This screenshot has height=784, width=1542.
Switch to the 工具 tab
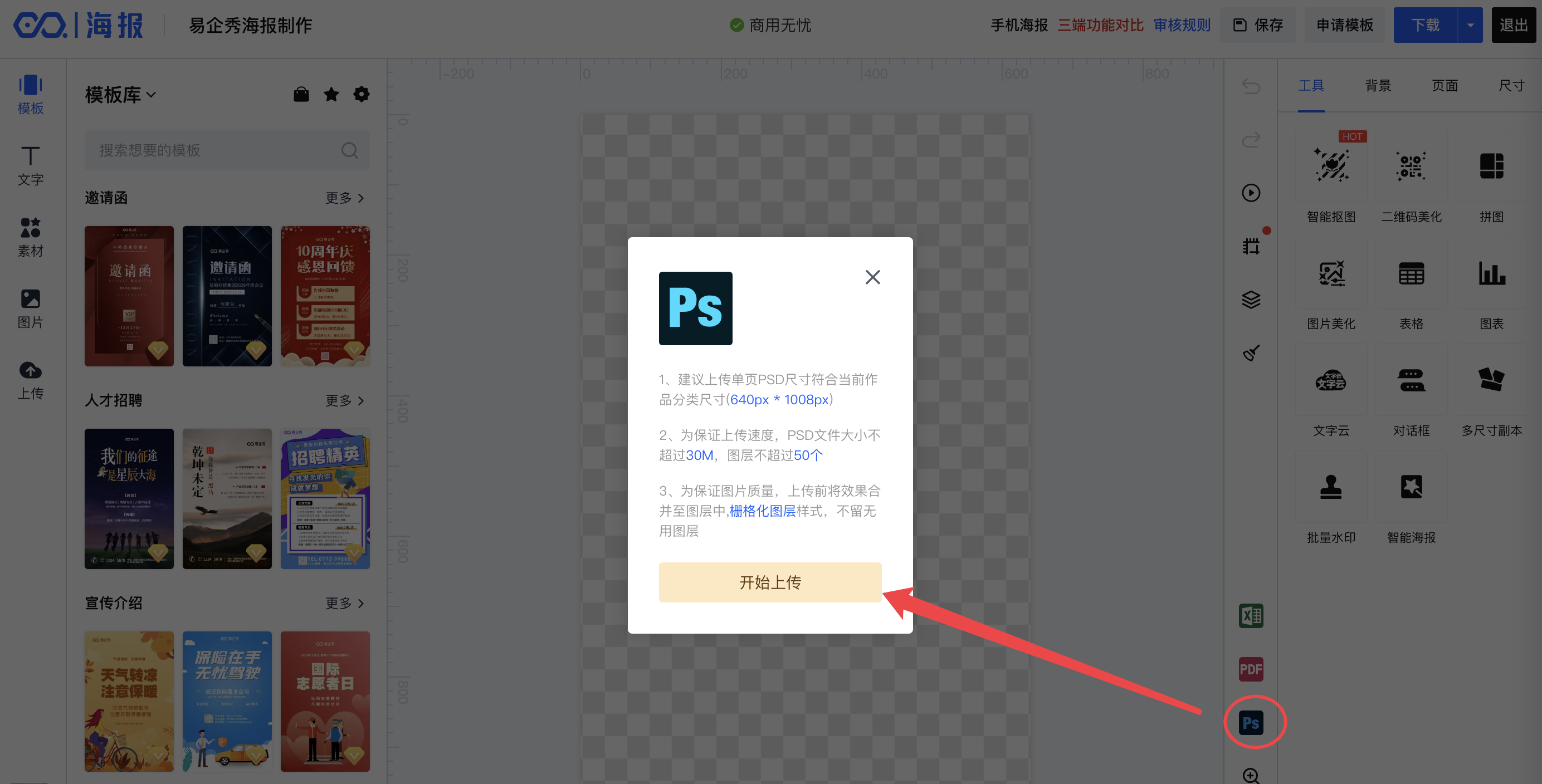(1311, 86)
